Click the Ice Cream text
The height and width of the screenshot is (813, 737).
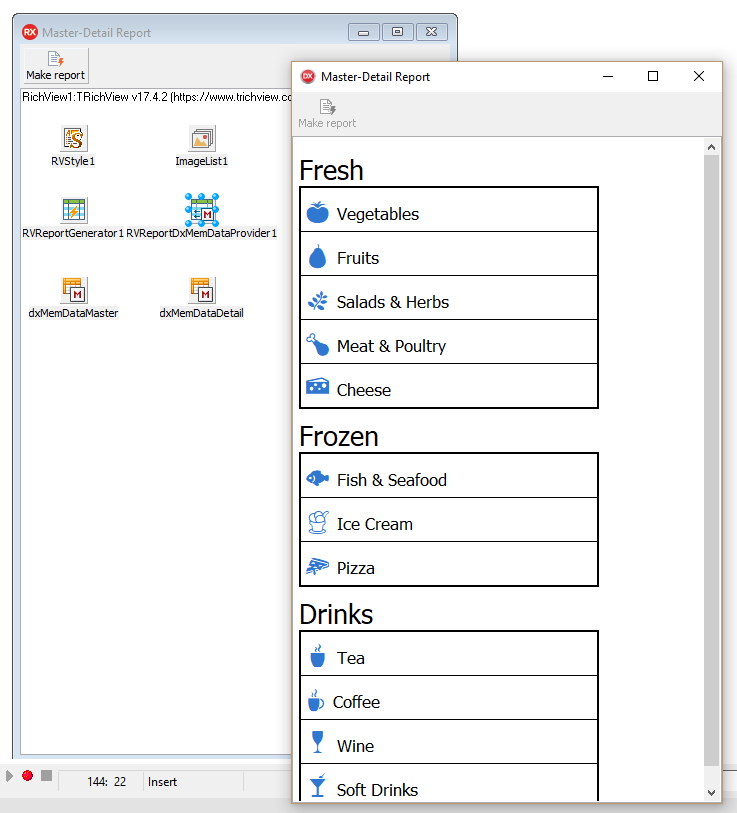(374, 524)
